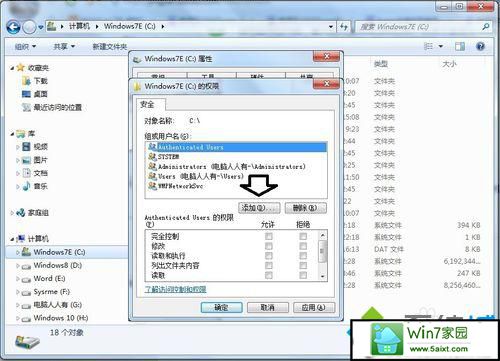The height and width of the screenshot is (361, 500).
Task: Sort files by 类型 column header
Action: [x=381, y=64]
